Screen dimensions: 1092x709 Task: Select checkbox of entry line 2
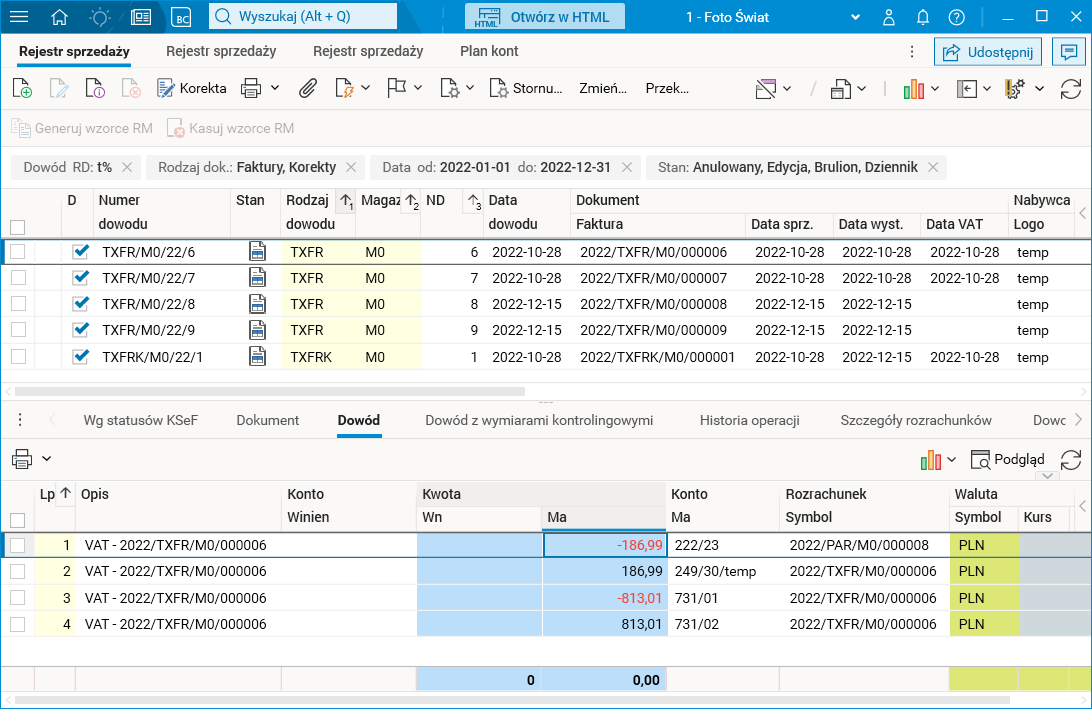(x=18, y=571)
